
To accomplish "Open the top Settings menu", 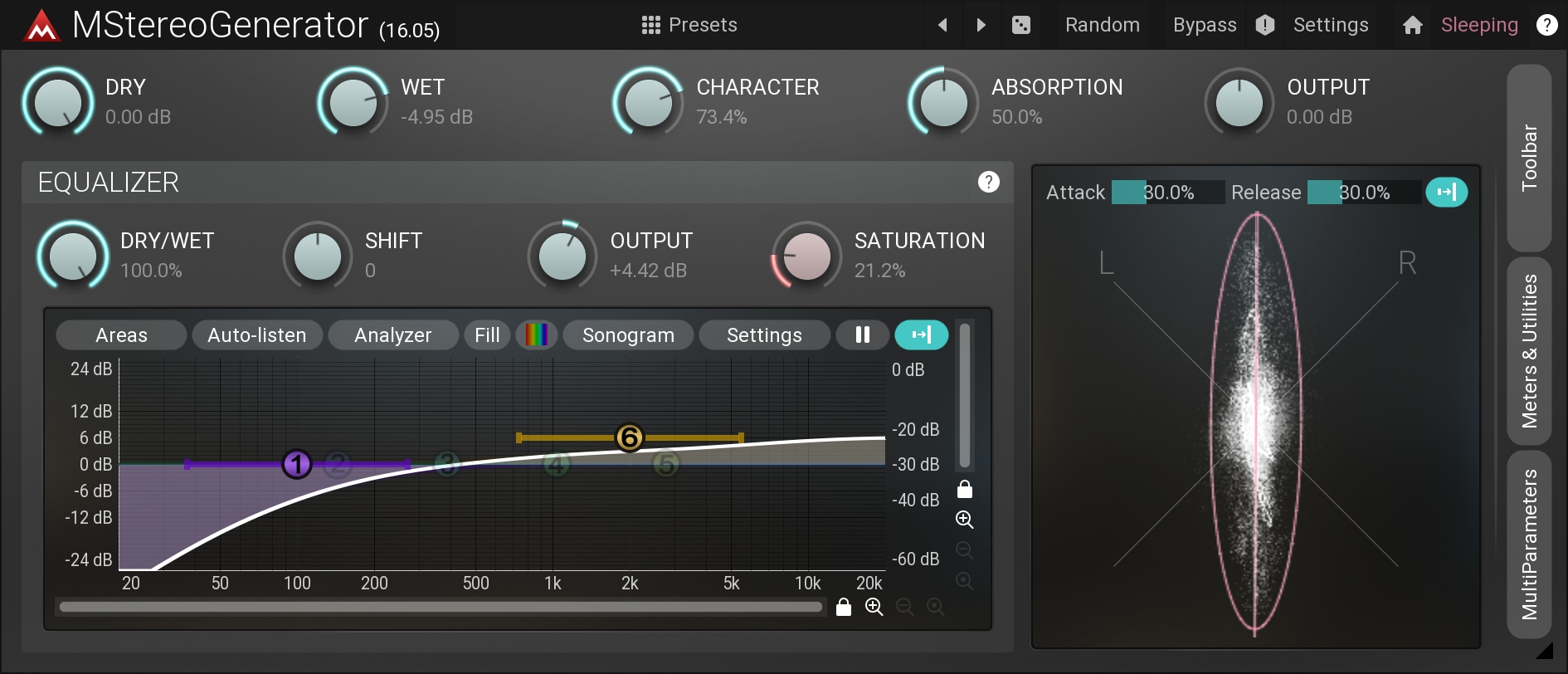I will point(1331,25).
